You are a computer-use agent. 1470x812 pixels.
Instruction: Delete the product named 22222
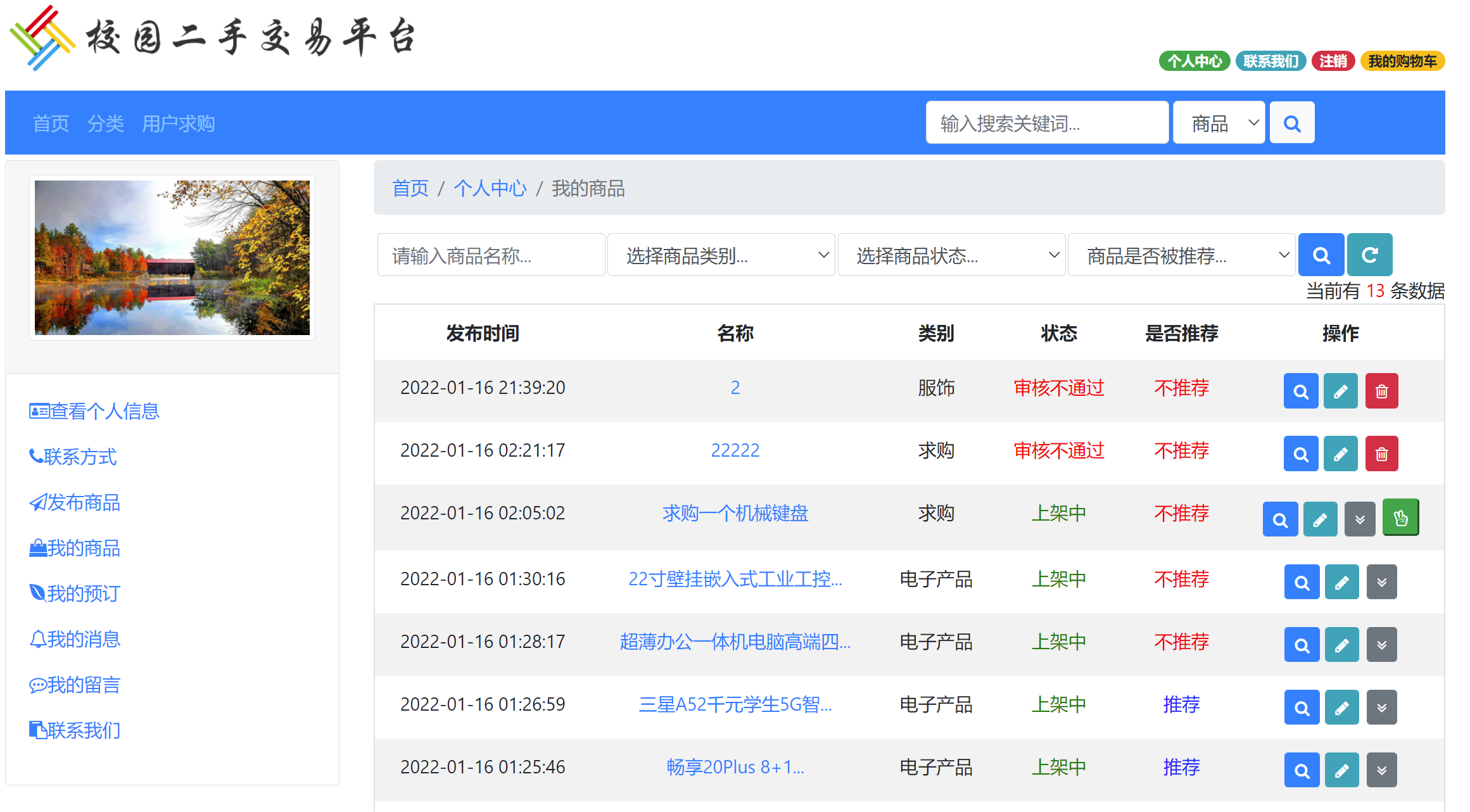click(1381, 454)
